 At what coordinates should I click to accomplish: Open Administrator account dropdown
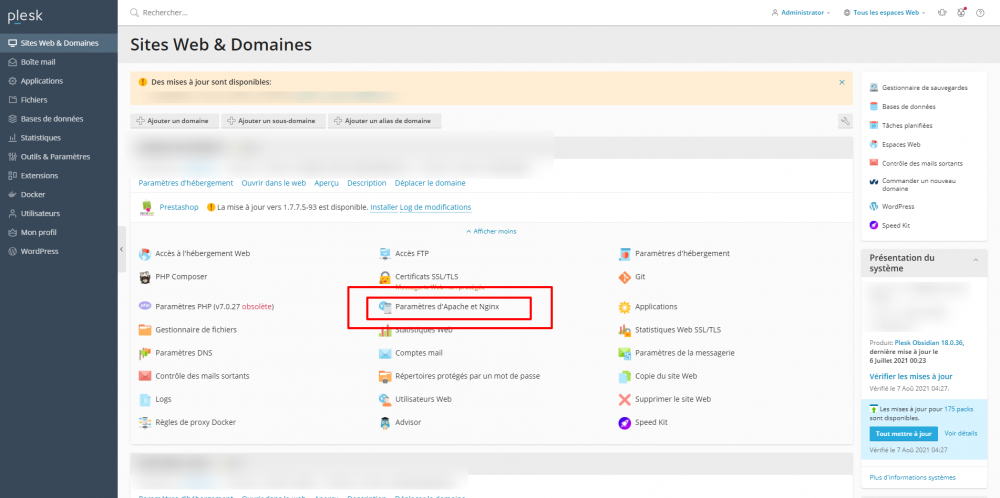coord(800,13)
